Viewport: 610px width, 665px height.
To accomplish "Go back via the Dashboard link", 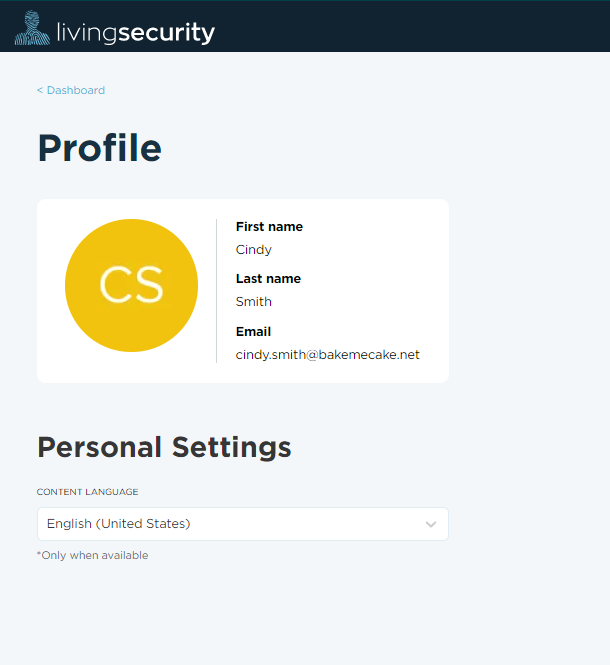I will [x=76, y=90].
